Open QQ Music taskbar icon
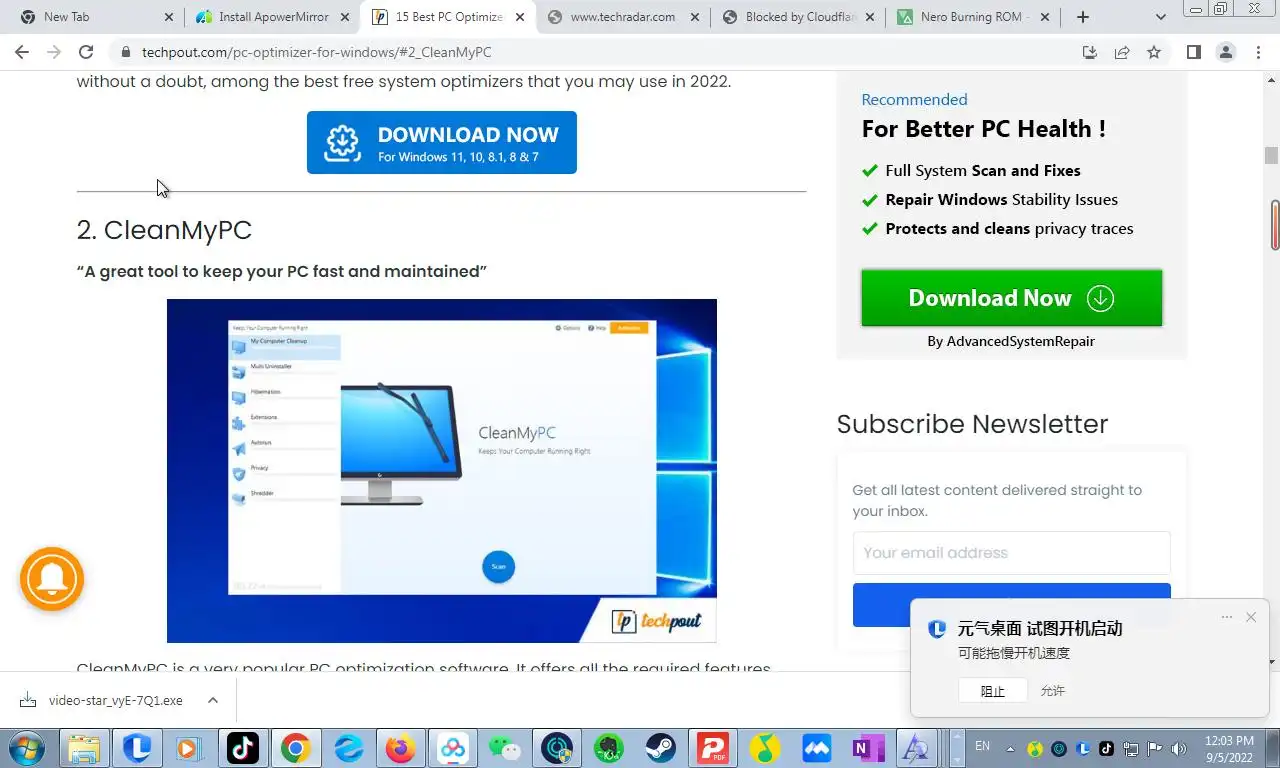This screenshot has height=768, width=1280. pyautogui.click(x=765, y=748)
